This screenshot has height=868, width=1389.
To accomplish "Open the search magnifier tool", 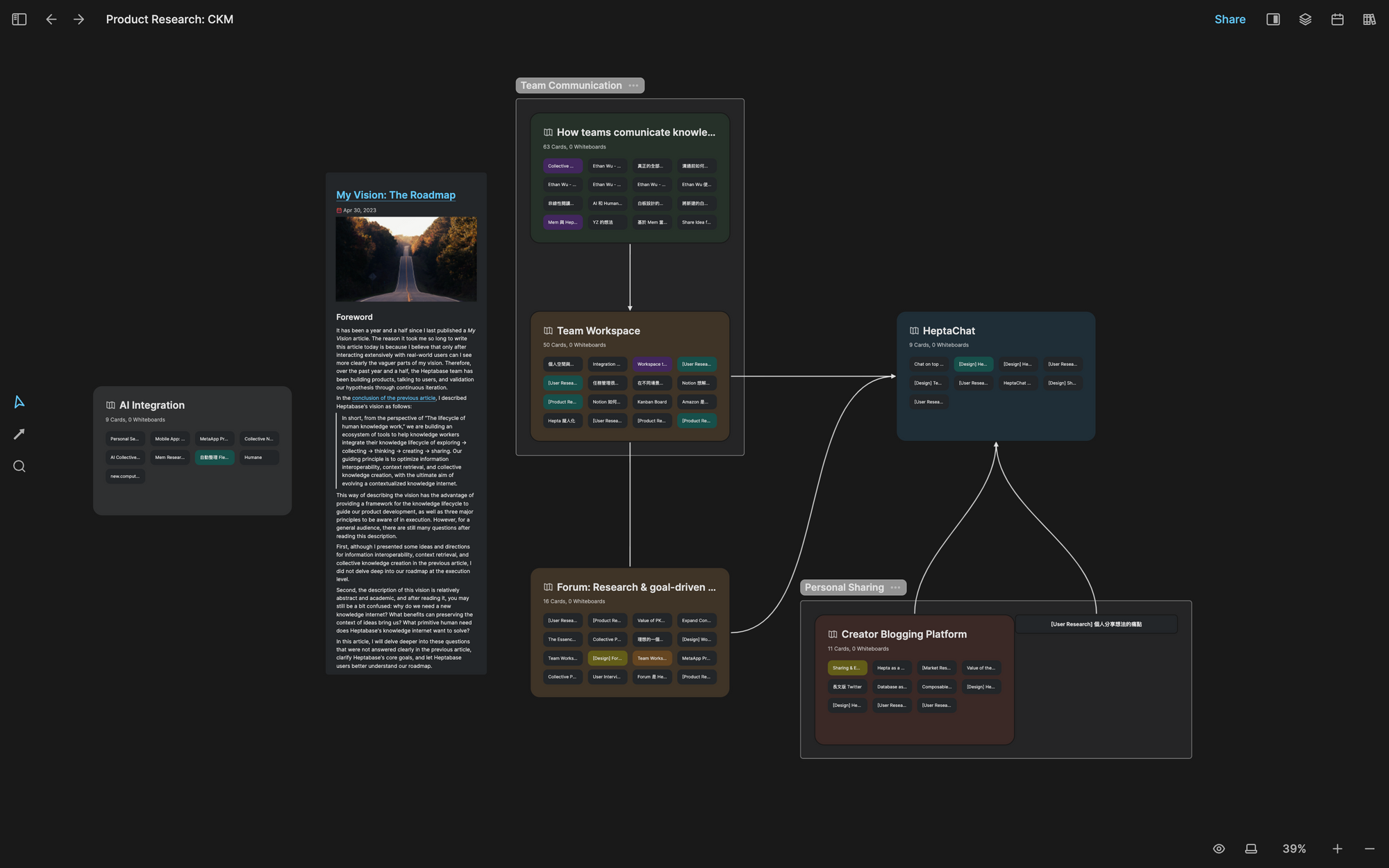I will point(19,466).
